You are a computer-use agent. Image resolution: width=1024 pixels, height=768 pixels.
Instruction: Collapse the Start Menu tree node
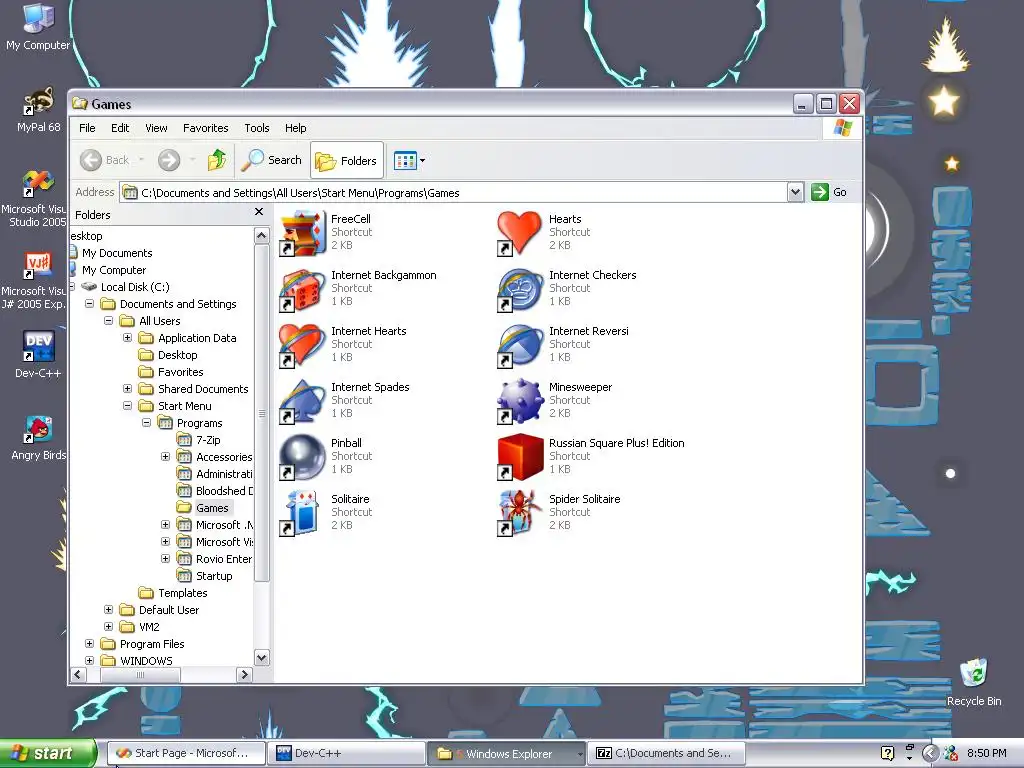pos(127,406)
